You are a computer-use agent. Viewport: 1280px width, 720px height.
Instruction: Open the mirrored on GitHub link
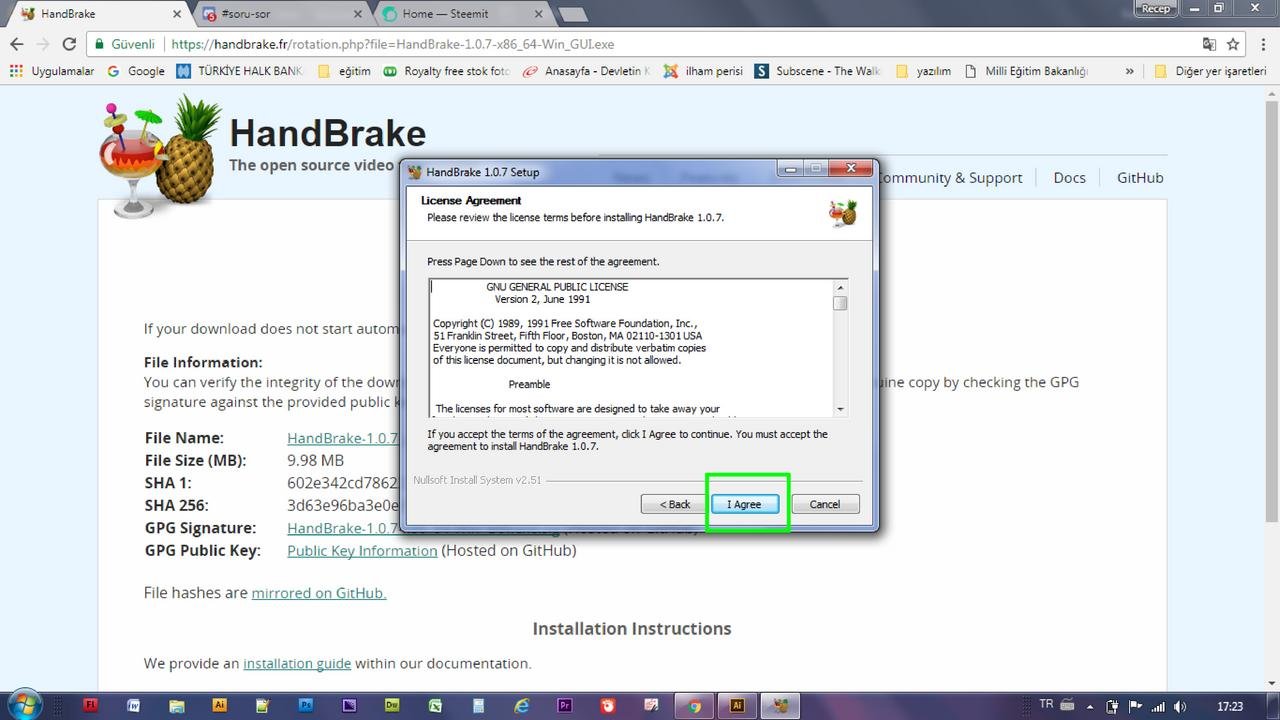click(x=319, y=593)
